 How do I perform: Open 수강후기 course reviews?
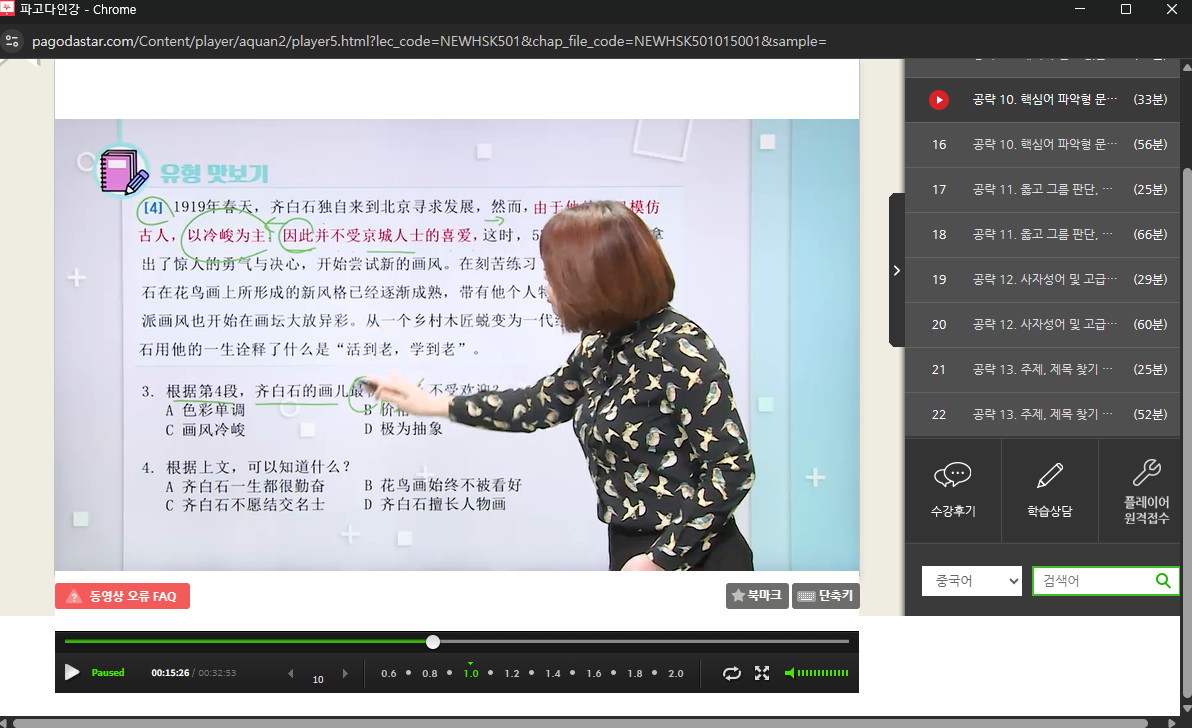[x=953, y=490]
